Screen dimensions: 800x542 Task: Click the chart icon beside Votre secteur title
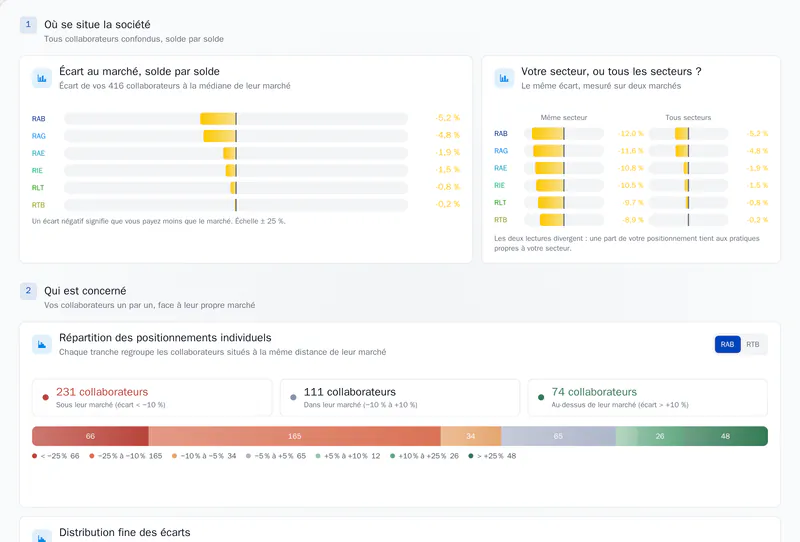504,78
